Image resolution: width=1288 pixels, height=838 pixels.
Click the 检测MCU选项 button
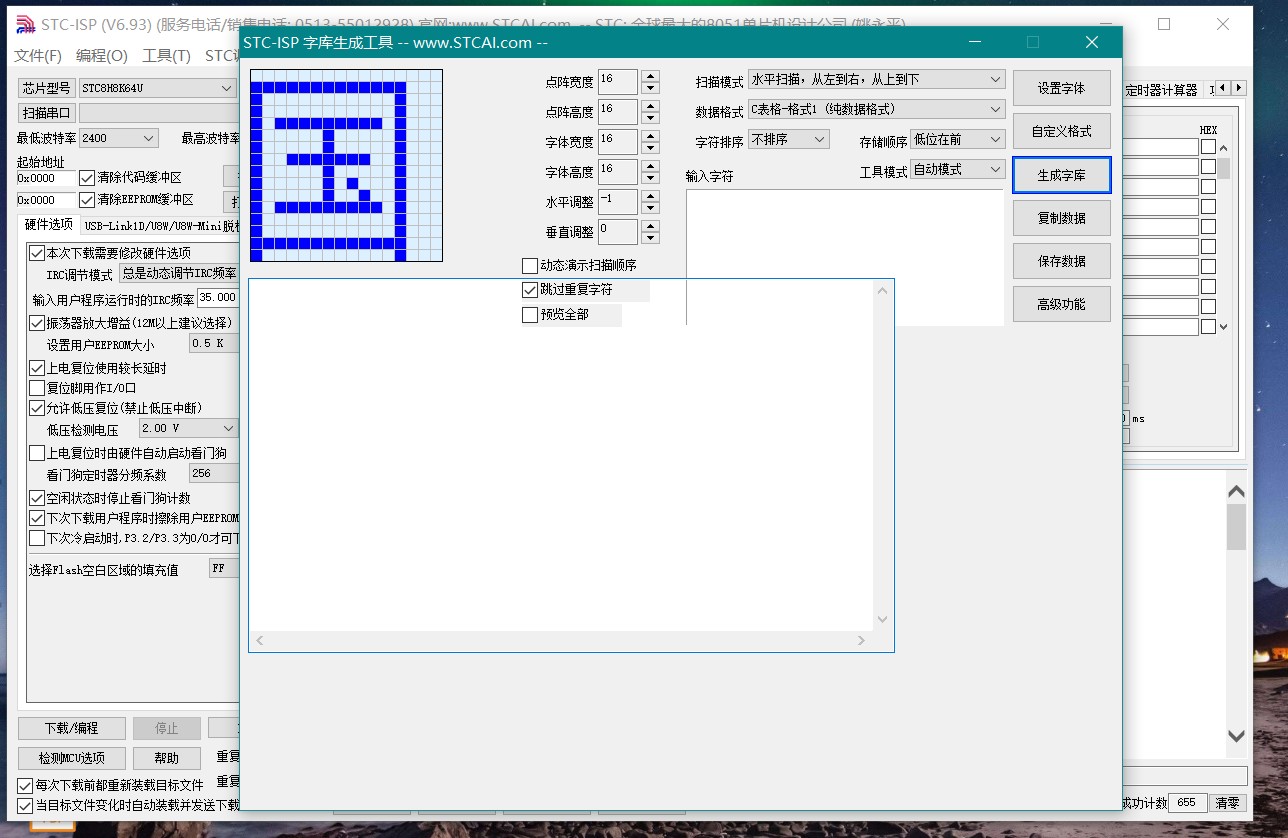coord(71,758)
